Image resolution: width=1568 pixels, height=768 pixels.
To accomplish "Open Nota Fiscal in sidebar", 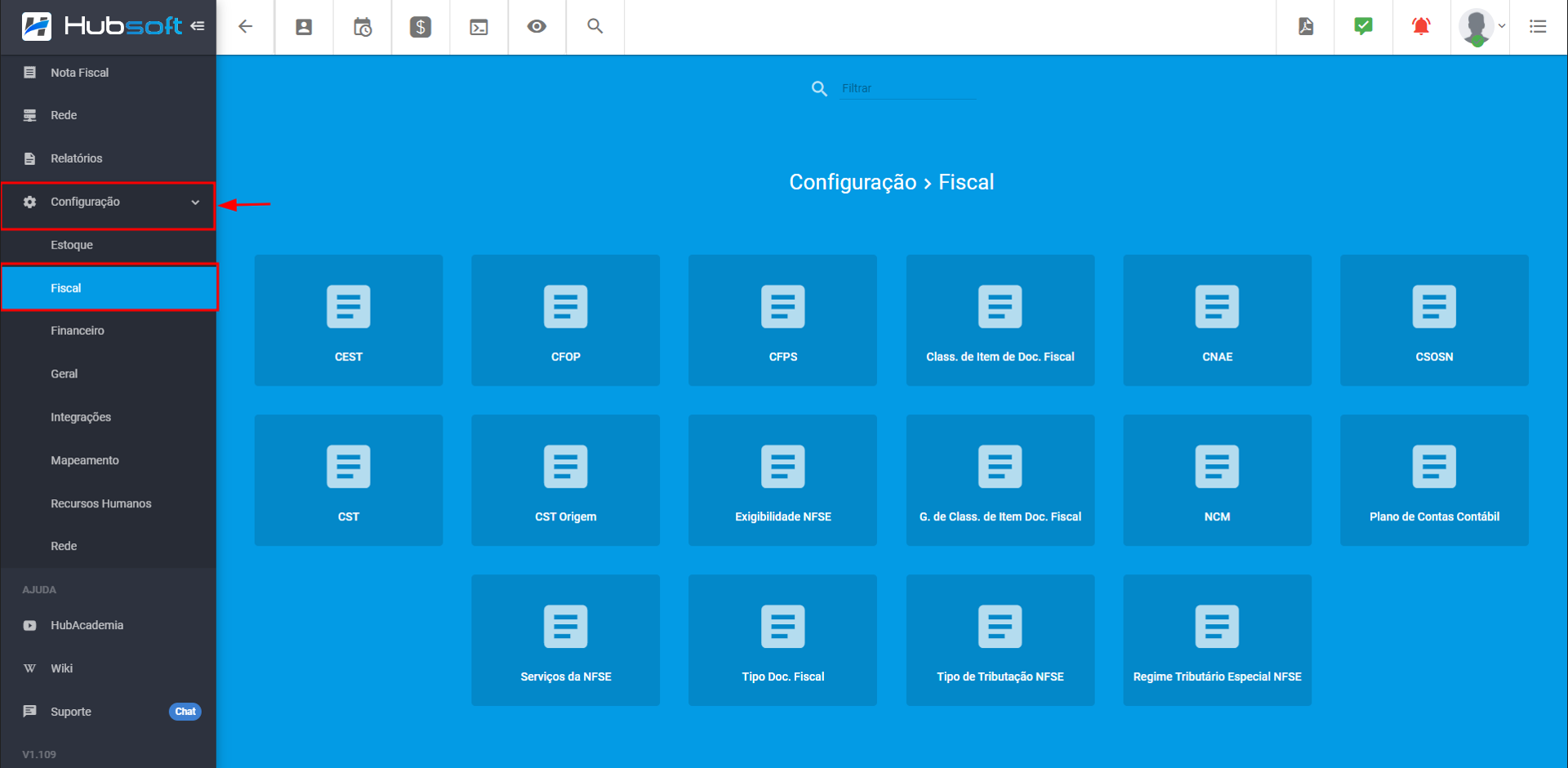I will tap(108, 73).
